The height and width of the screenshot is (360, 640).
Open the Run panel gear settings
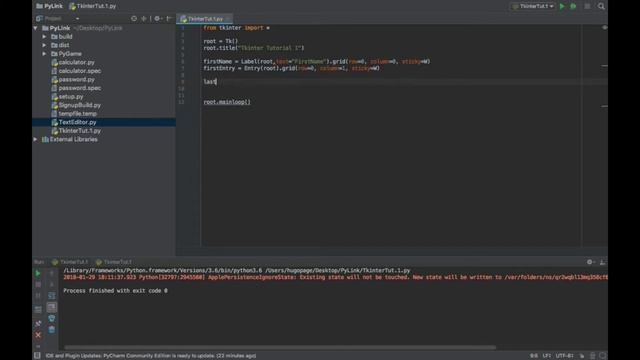pos(590,262)
